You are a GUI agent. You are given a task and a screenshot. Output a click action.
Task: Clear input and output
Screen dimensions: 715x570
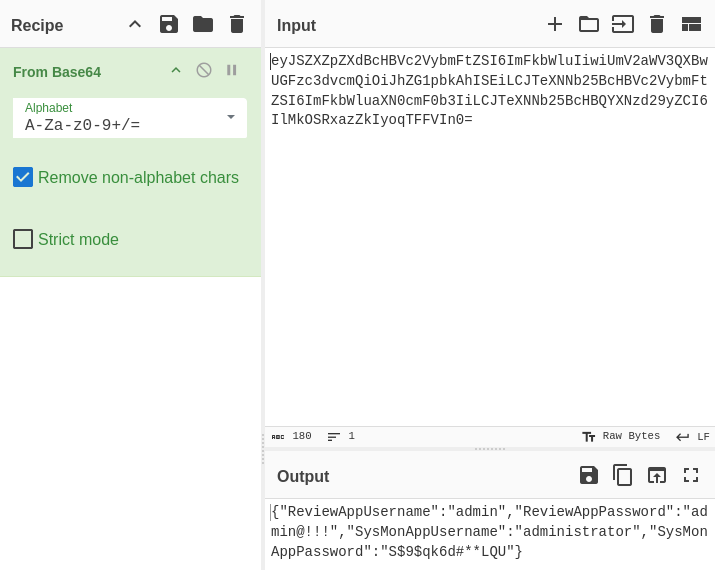point(657,24)
